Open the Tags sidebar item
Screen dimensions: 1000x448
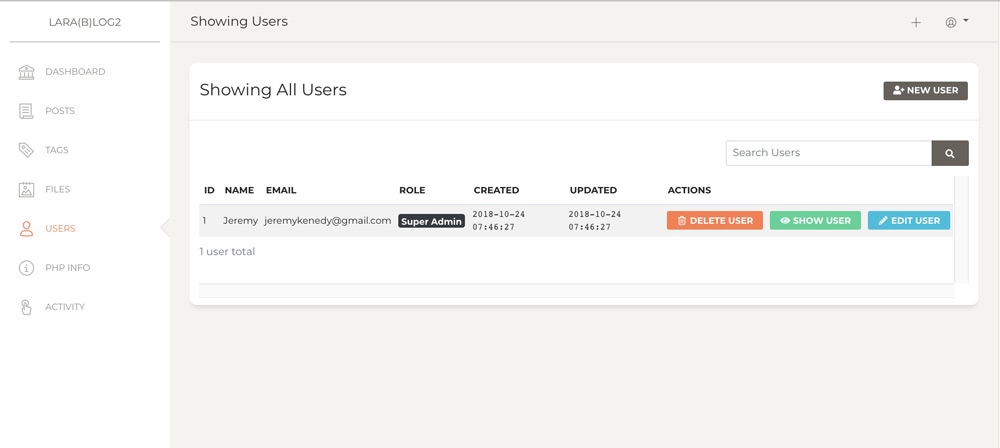point(57,151)
